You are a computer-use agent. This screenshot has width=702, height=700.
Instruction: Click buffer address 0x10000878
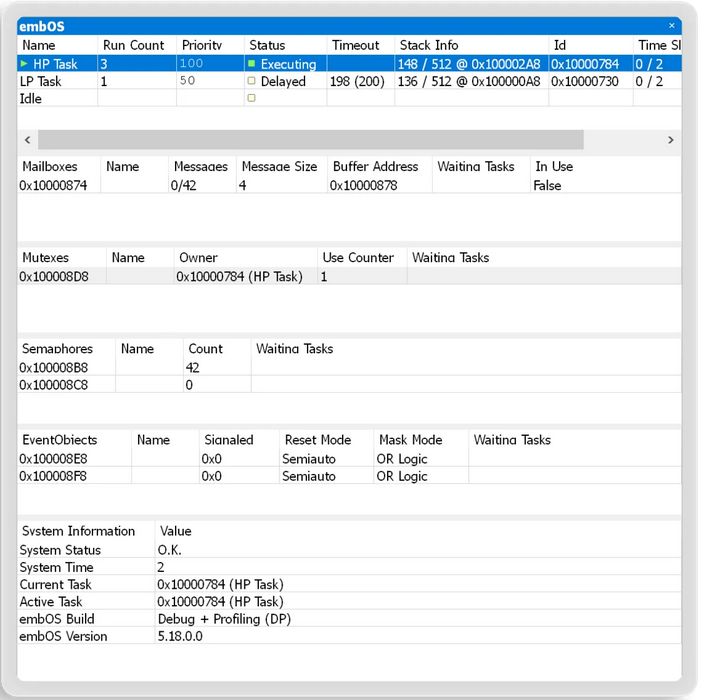364,185
